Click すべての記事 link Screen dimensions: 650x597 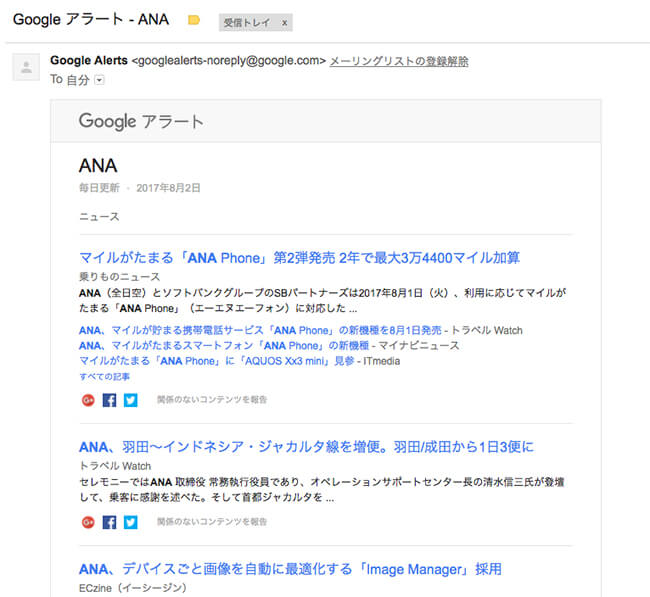coord(104,376)
